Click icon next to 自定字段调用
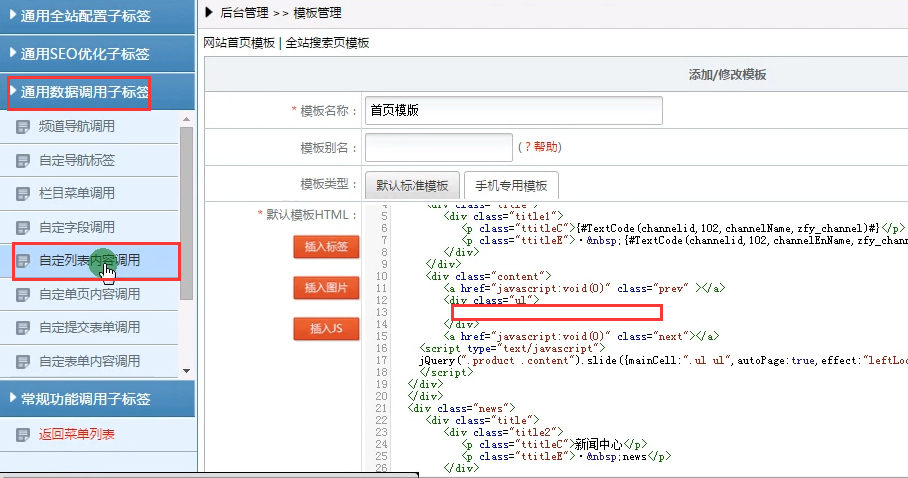The image size is (908, 478). point(23,227)
